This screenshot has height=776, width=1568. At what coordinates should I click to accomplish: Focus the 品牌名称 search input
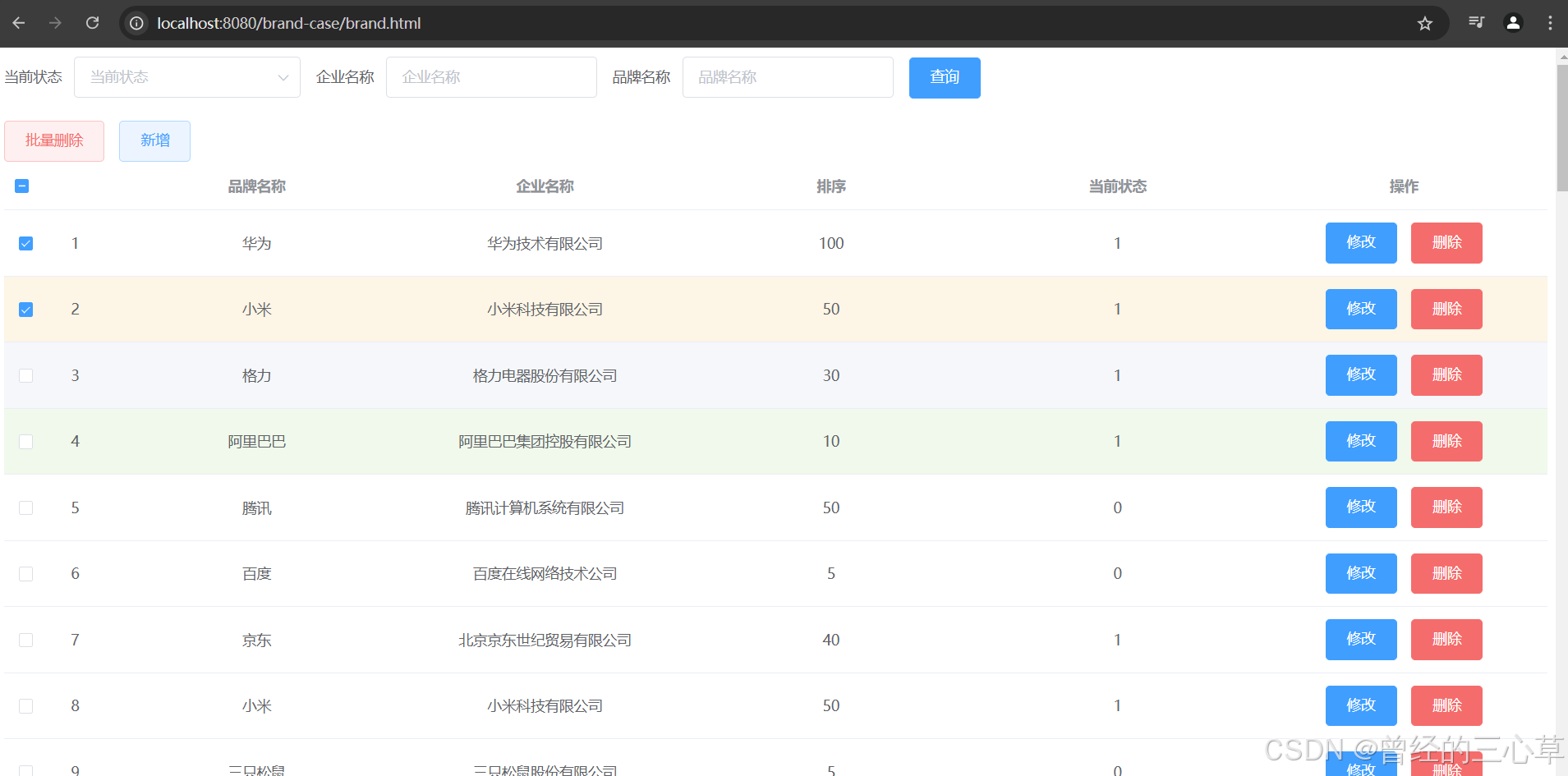788,77
